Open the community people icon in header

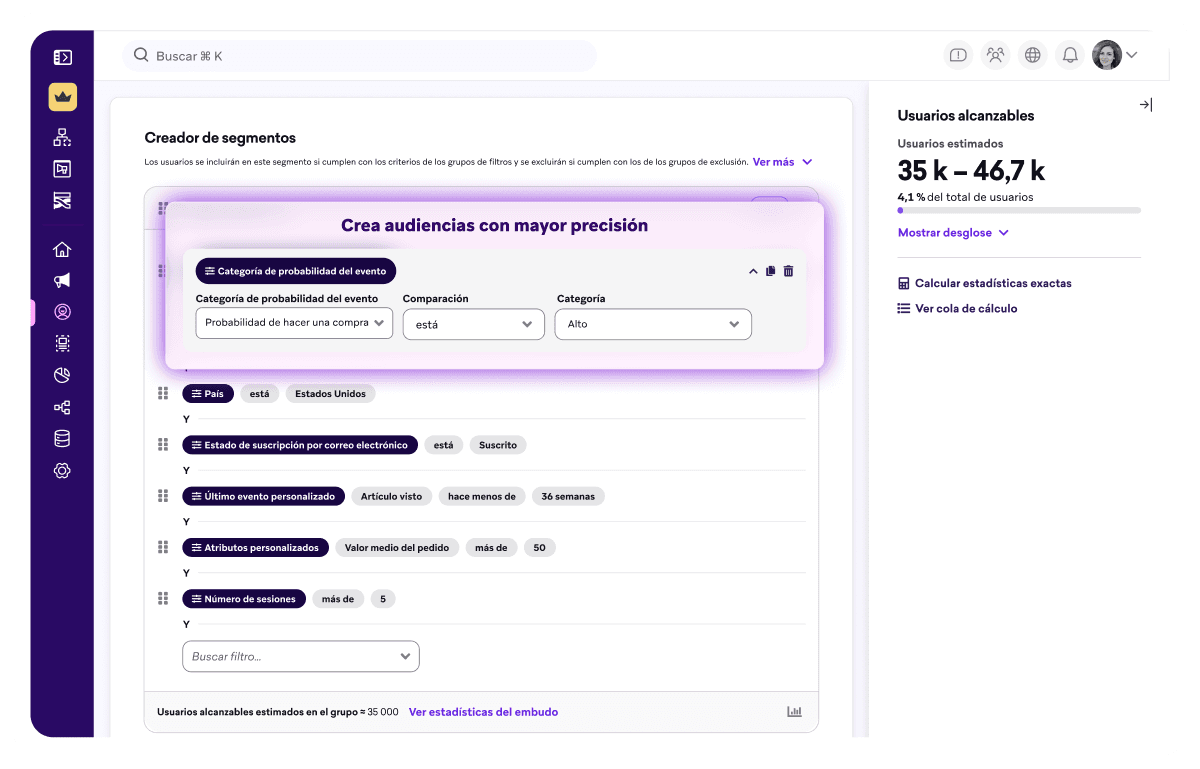[995, 55]
